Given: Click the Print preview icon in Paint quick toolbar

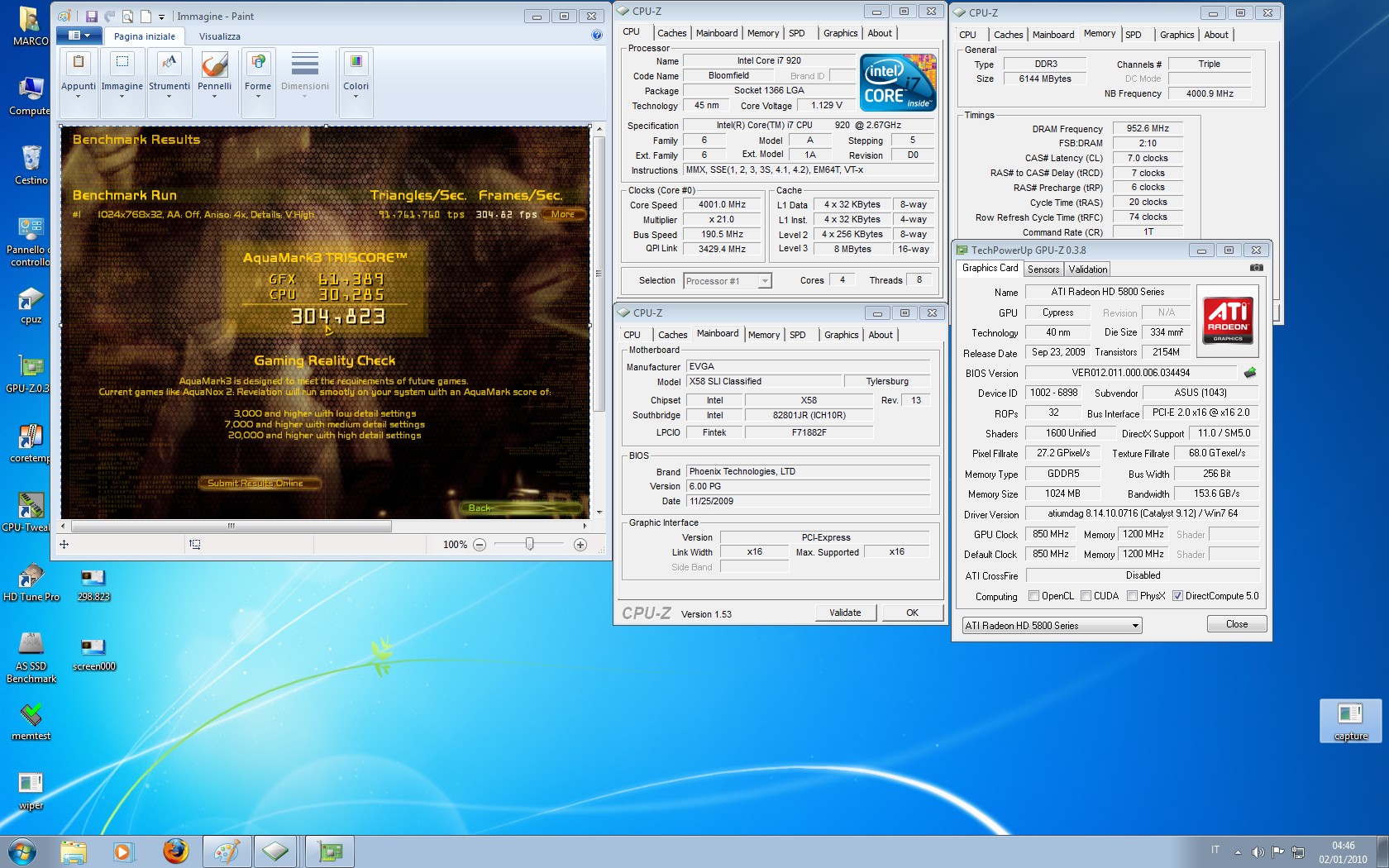Looking at the screenshot, I should pos(127,16).
